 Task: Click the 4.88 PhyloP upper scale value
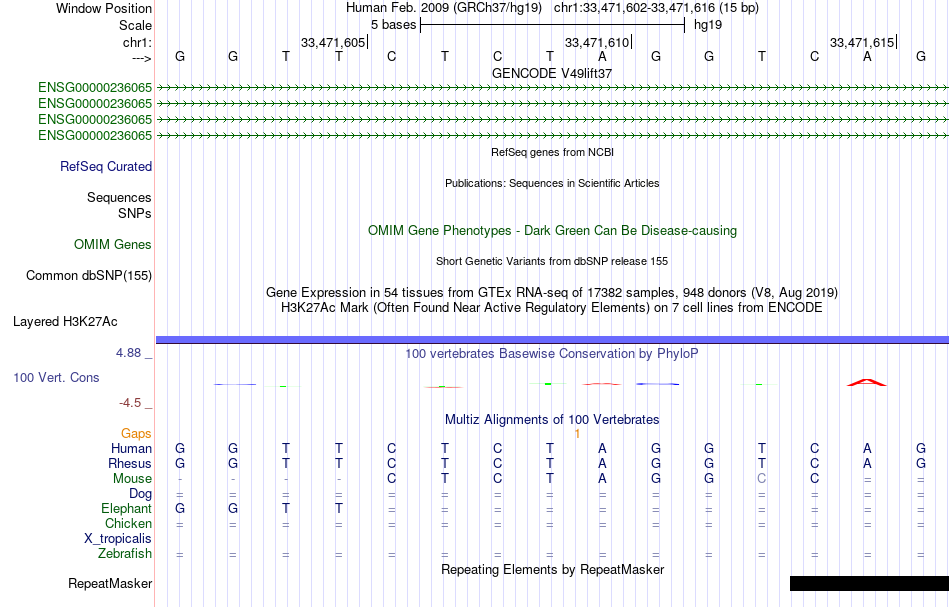click(x=128, y=353)
